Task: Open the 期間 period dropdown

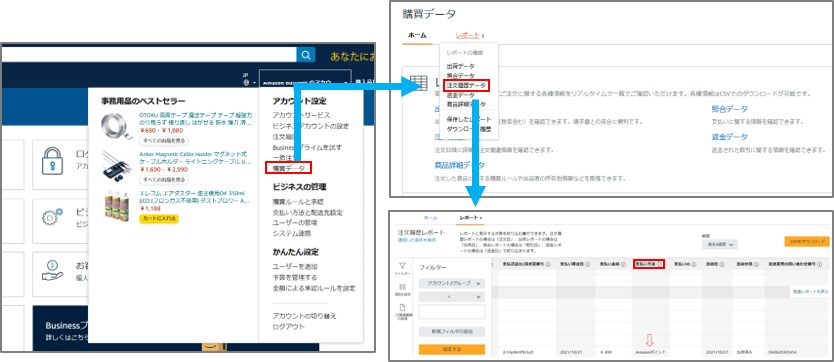Action: (x=720, y=245)
